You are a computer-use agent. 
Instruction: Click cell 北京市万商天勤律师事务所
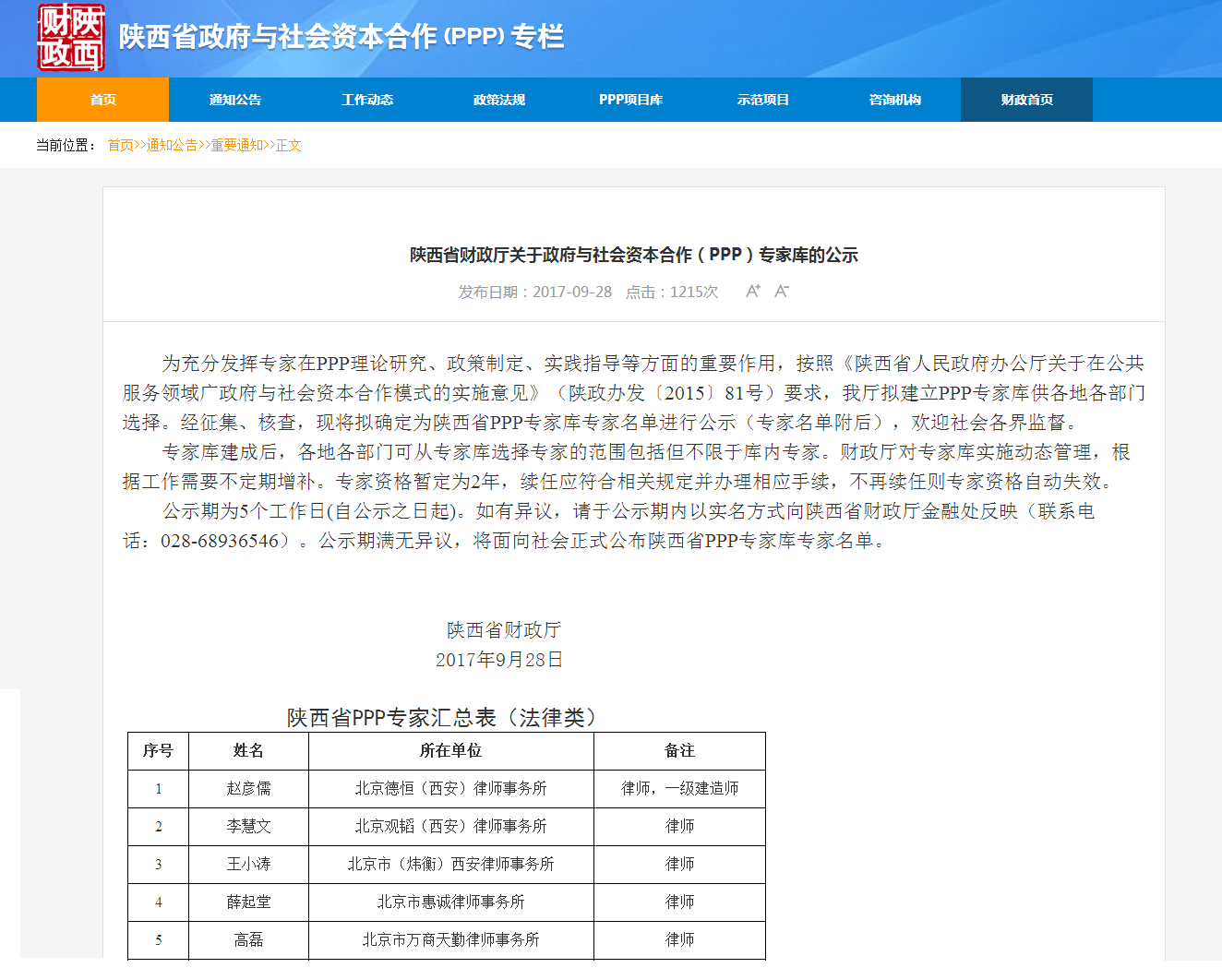pyautogui.click(x=451, y=940)
